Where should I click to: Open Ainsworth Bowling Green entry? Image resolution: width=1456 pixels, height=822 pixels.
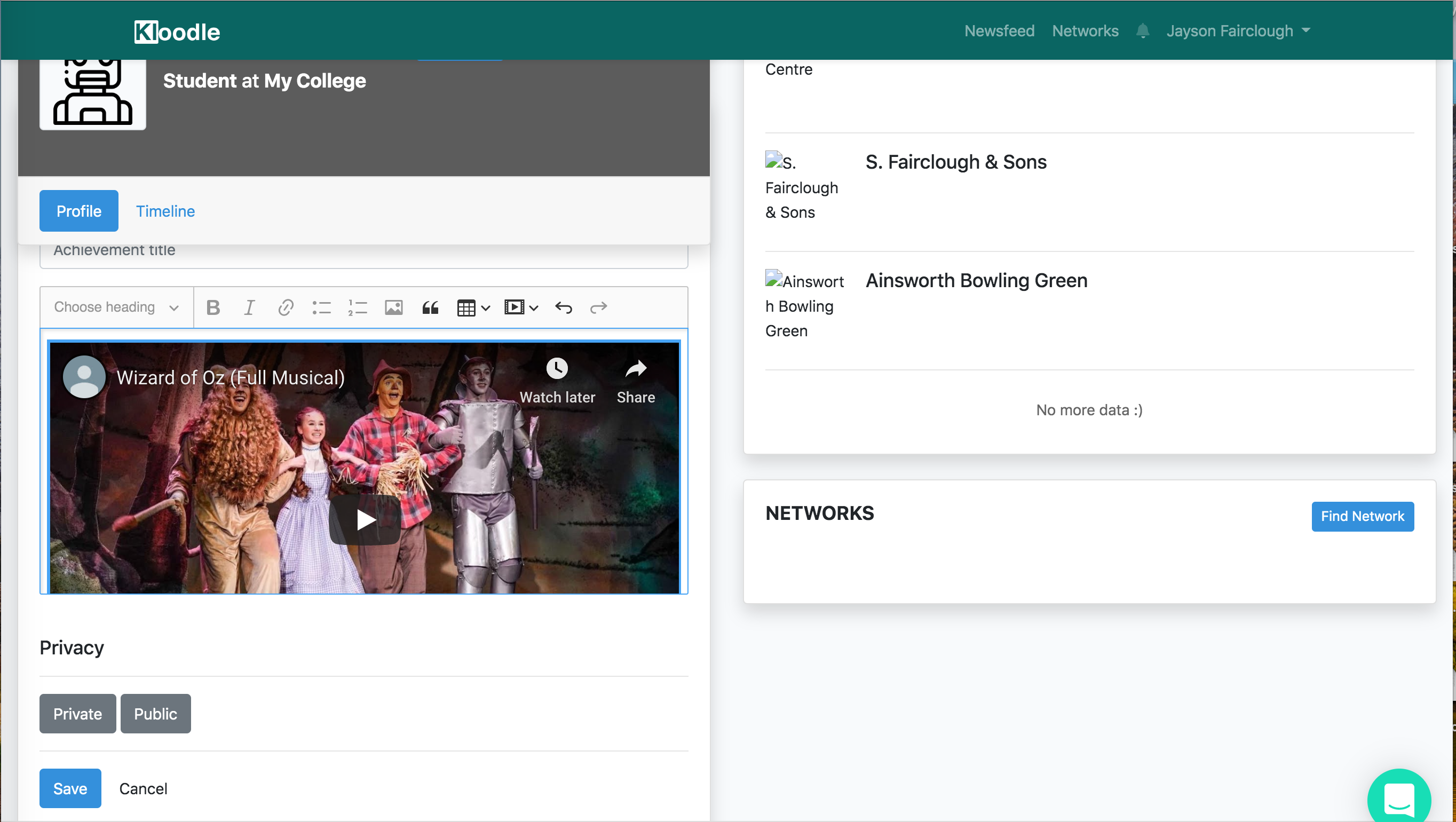976,280
